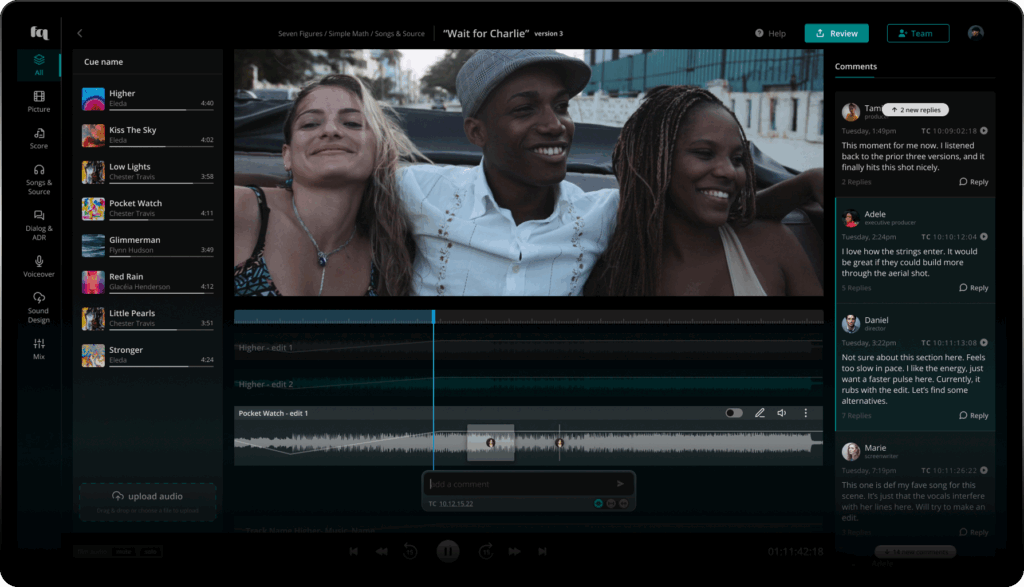Open the Sound Design section

point(39,305)
